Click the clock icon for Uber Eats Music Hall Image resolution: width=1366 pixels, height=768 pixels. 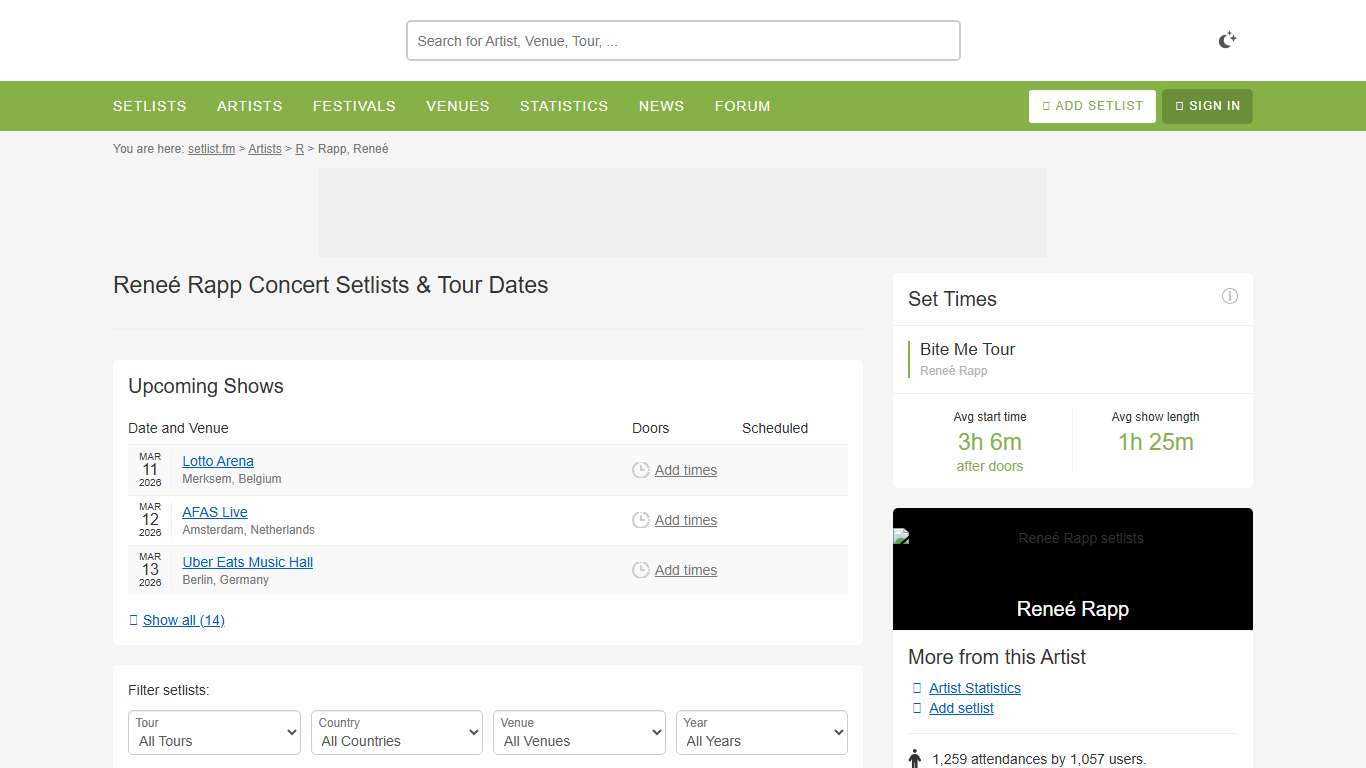pos(641,570)
